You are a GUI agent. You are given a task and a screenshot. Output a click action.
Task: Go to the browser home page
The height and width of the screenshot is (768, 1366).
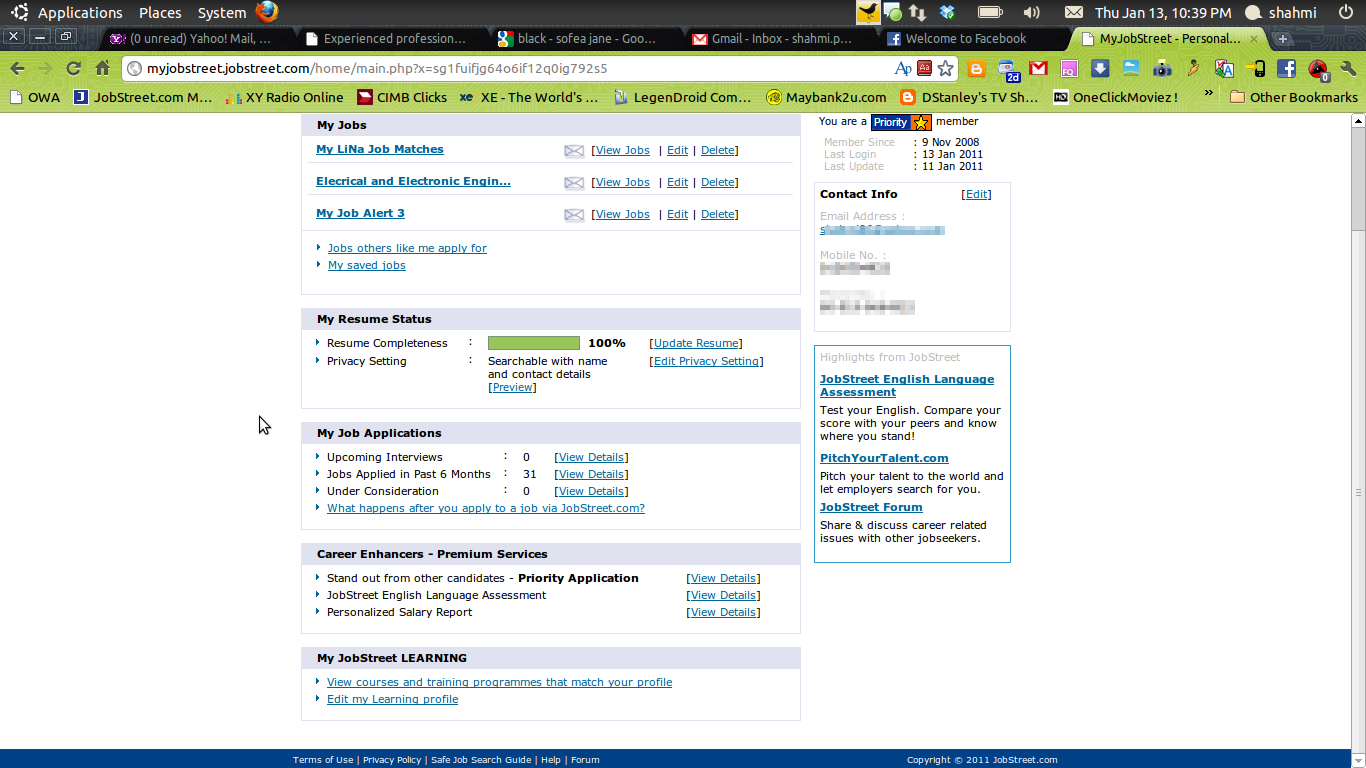[102, 68]
